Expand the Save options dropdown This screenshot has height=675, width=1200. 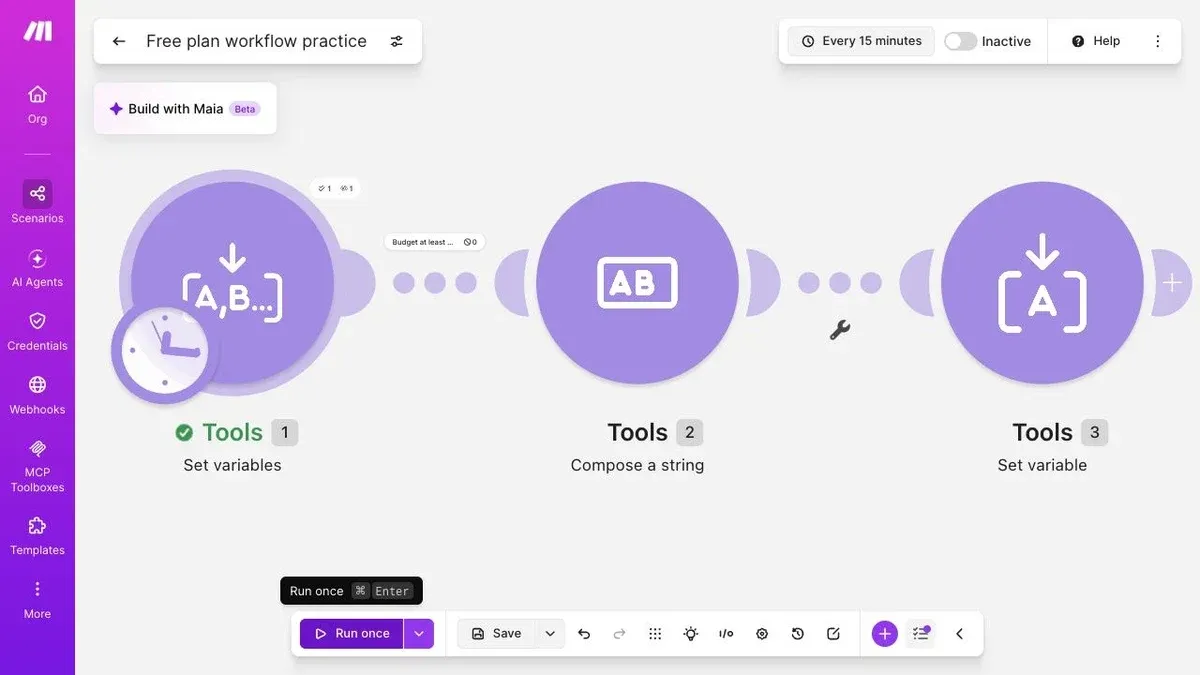point(550,633)
